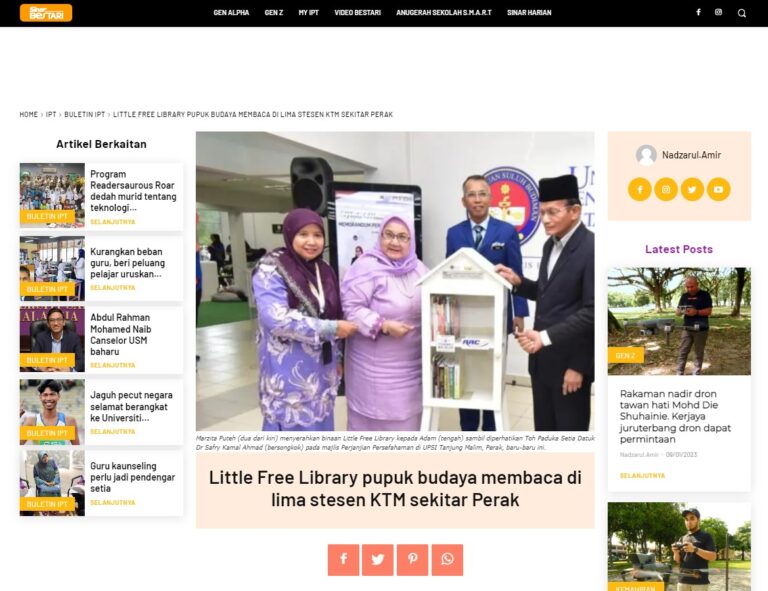768x591 pixels.
Task: Open the author's Twitter circle icon
Action: pyautogui.click(x=692, y=189)
